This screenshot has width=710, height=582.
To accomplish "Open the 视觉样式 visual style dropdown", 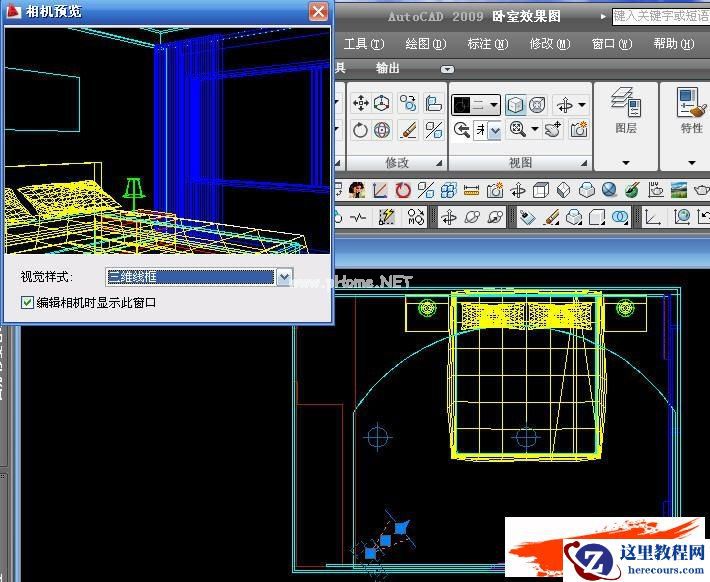I will pyautogui.click(x=284, y=277).
